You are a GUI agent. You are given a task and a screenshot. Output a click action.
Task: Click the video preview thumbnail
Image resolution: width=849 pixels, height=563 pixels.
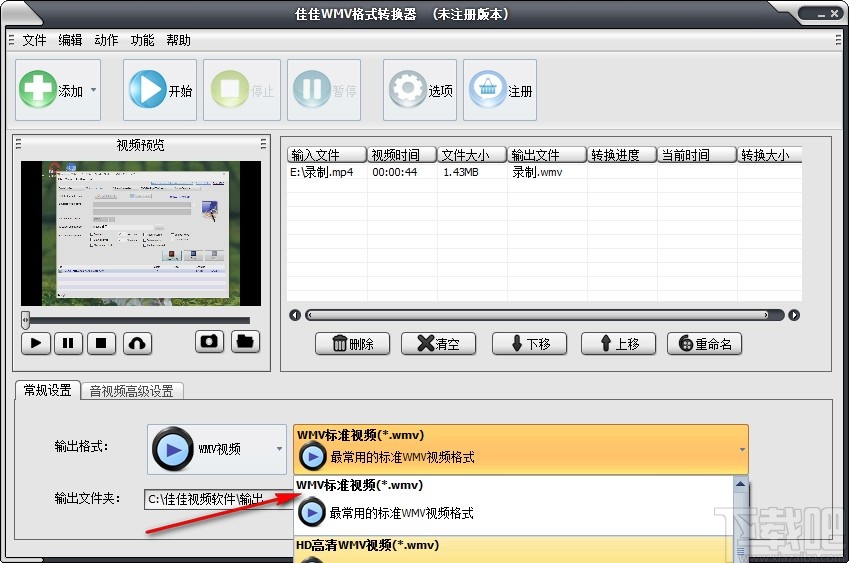click(x=141, y=233)
